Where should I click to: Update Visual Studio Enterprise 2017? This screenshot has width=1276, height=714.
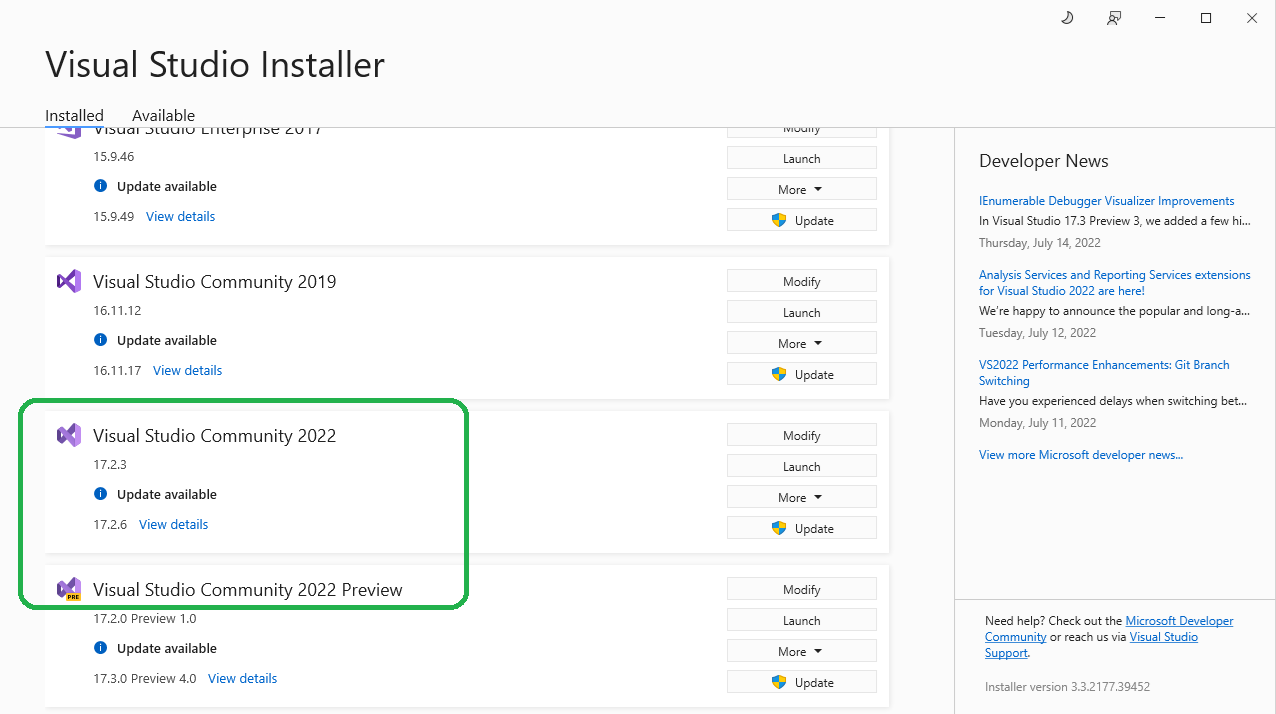coord(802,220)
